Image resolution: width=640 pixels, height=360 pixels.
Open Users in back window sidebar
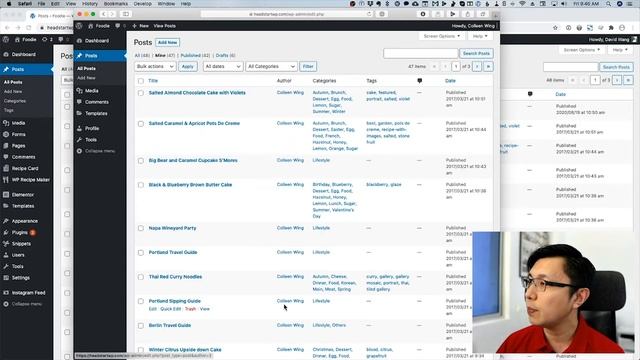click(18, 255)
